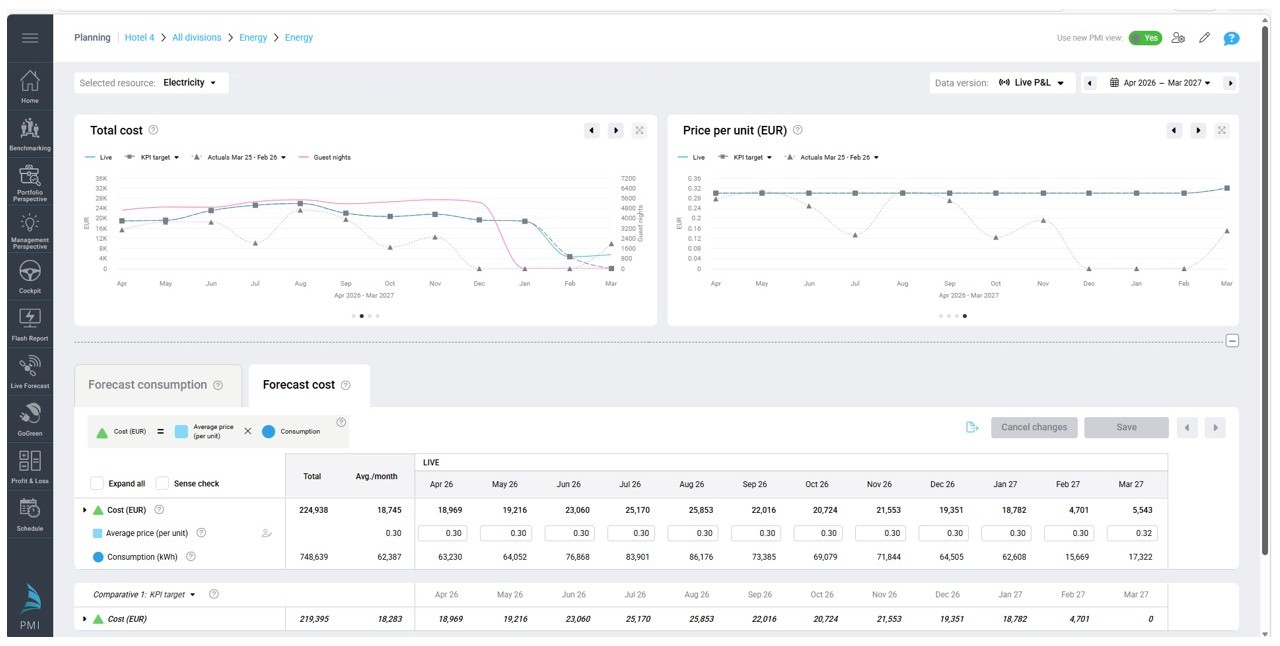Click the Apr 26 average price input field
The height and width of the screenshot is (646, 1280).
(x=443, y=533)
